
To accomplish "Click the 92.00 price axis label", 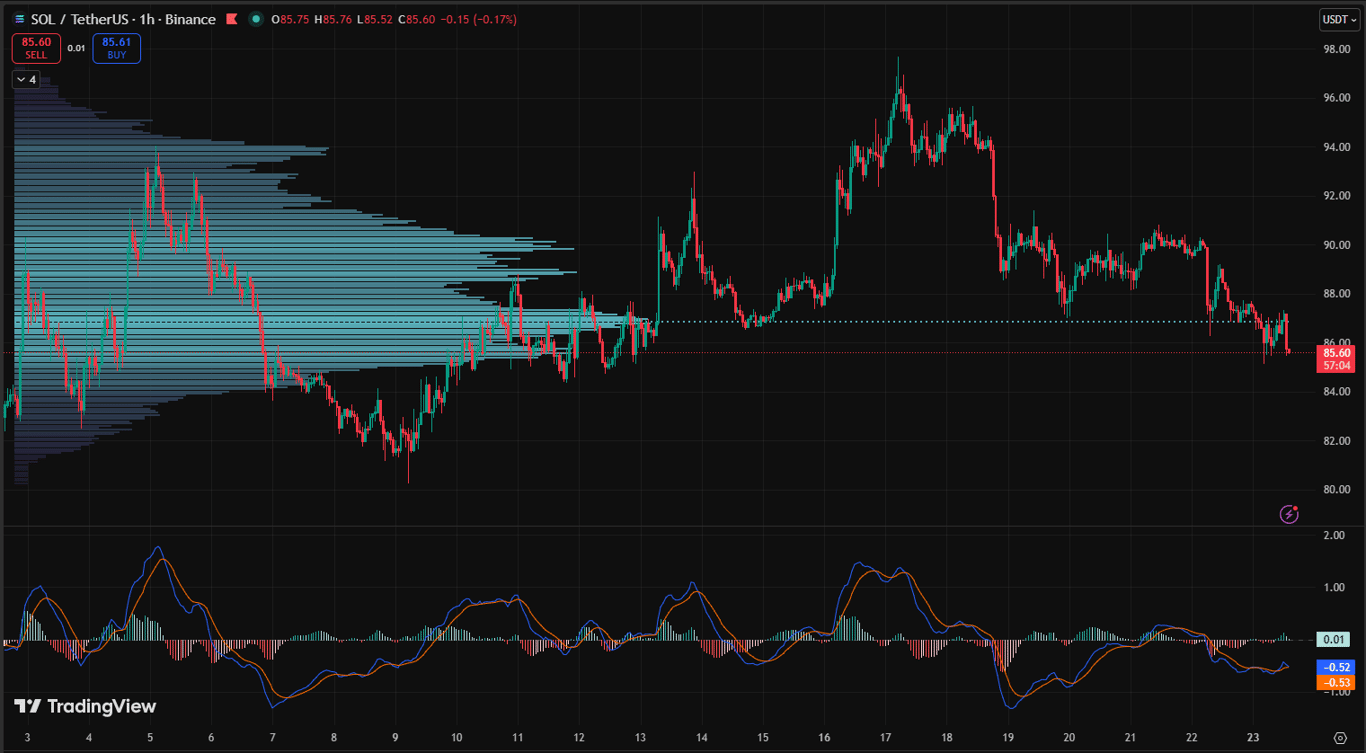I will tap(1336, 196).
